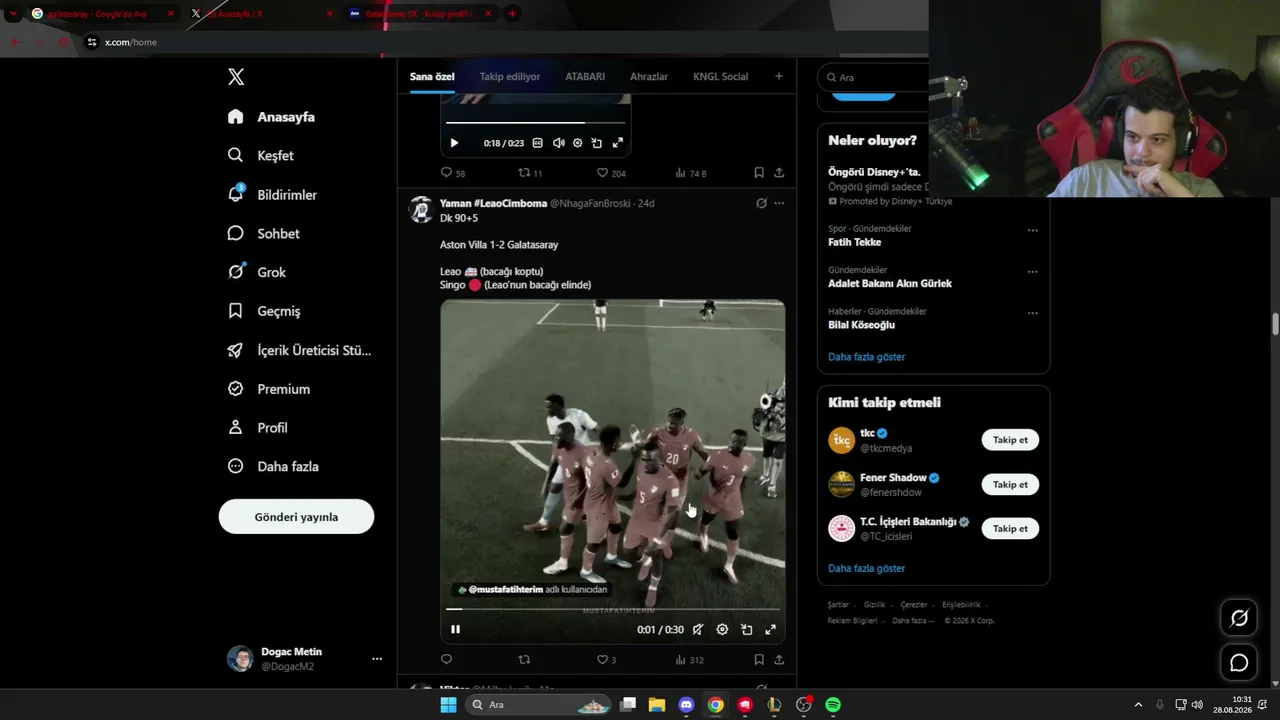Open Grok floating button at bottom right
The width and height of the screenshot is (1280, 720).
pyautogui.click(x=1239, y=618)
